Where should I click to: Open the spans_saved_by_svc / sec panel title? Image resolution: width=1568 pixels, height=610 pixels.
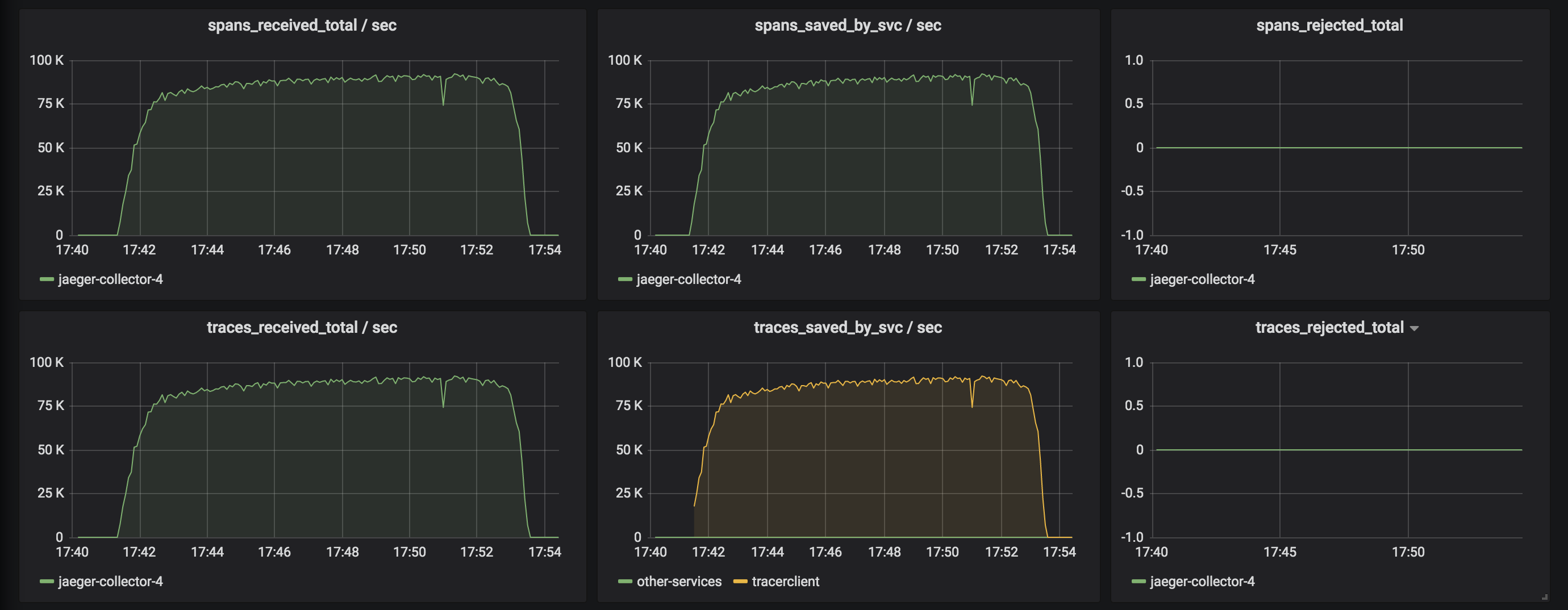(848, 26)
